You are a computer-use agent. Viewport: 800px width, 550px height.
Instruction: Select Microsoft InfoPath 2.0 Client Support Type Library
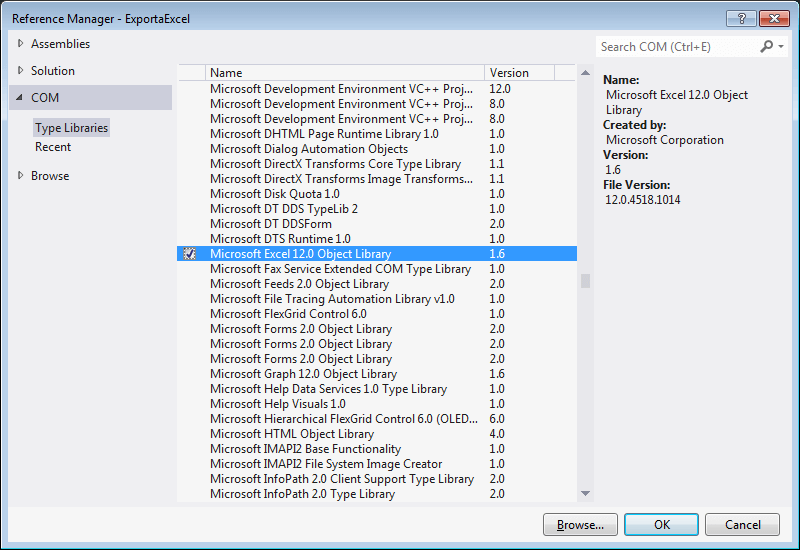click(x=377, y=479)
